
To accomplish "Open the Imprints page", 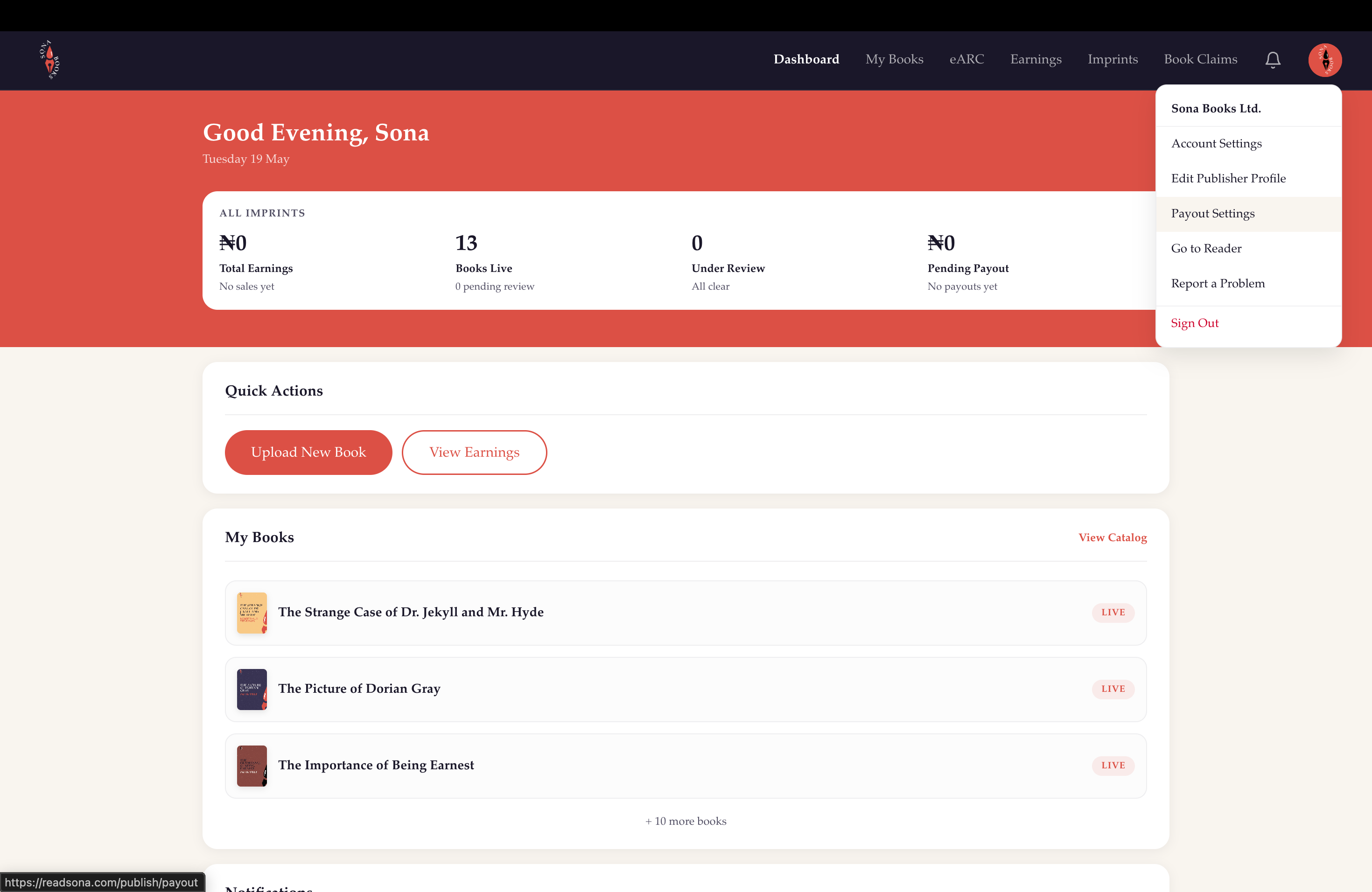I will [x=1112, y=59].
